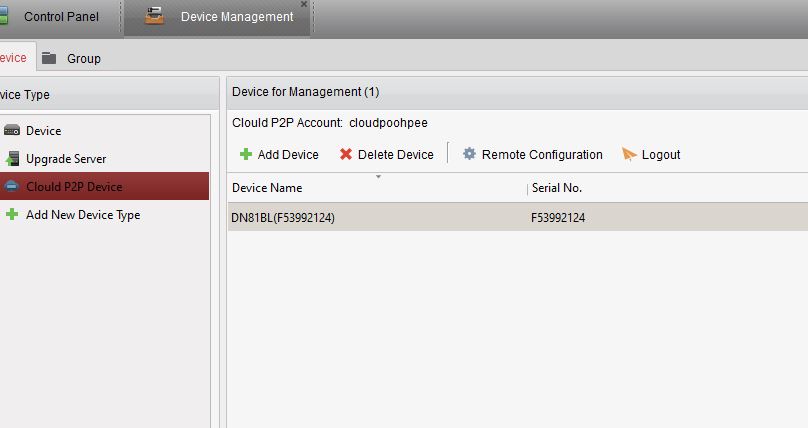The image size is (808, 428).
Task: Select device row DN81BL(F53992124)
Action: click(518, 217)
